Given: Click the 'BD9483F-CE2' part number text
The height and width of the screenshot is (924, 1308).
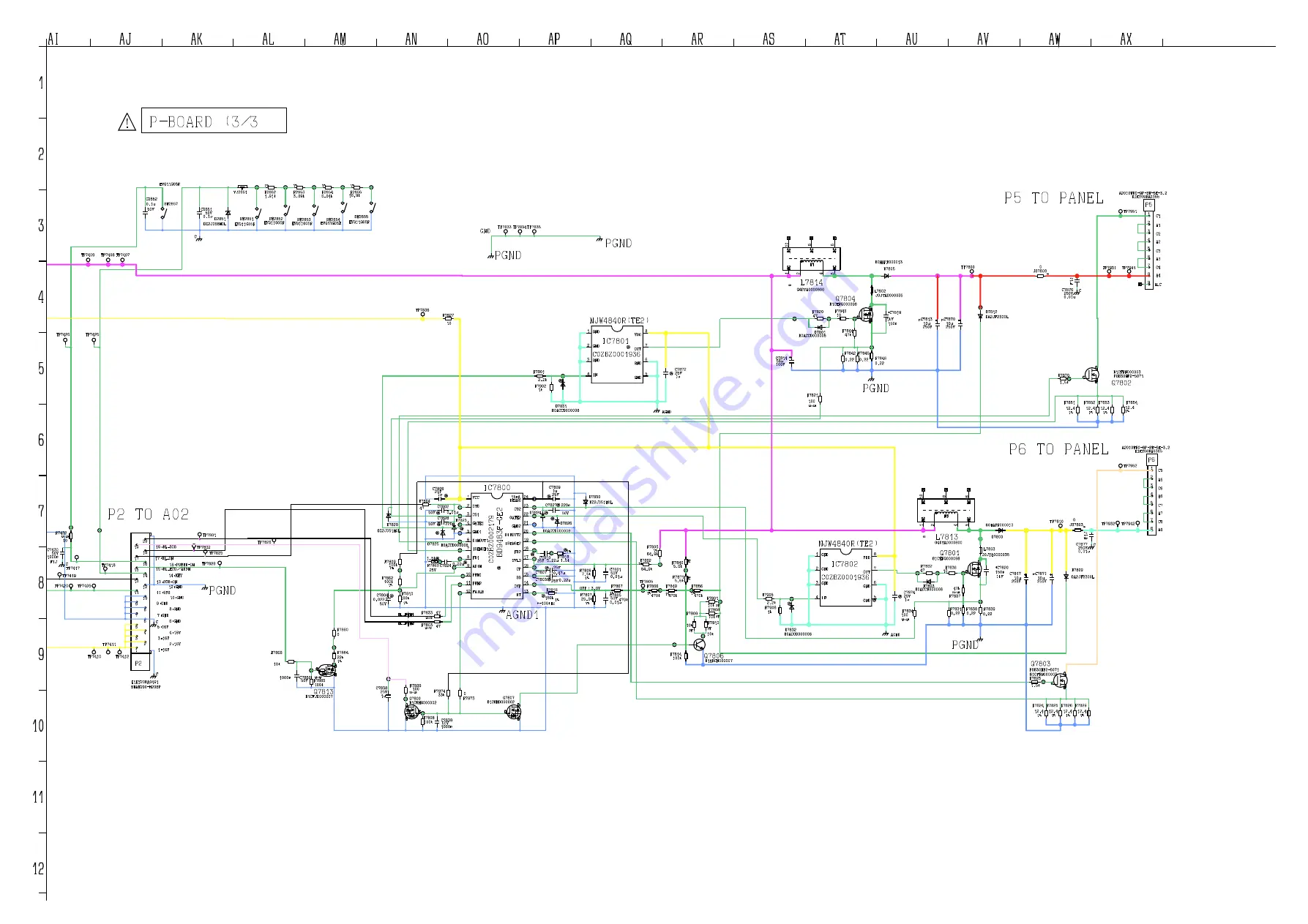Looking at the screenshot, I should 500,533.
